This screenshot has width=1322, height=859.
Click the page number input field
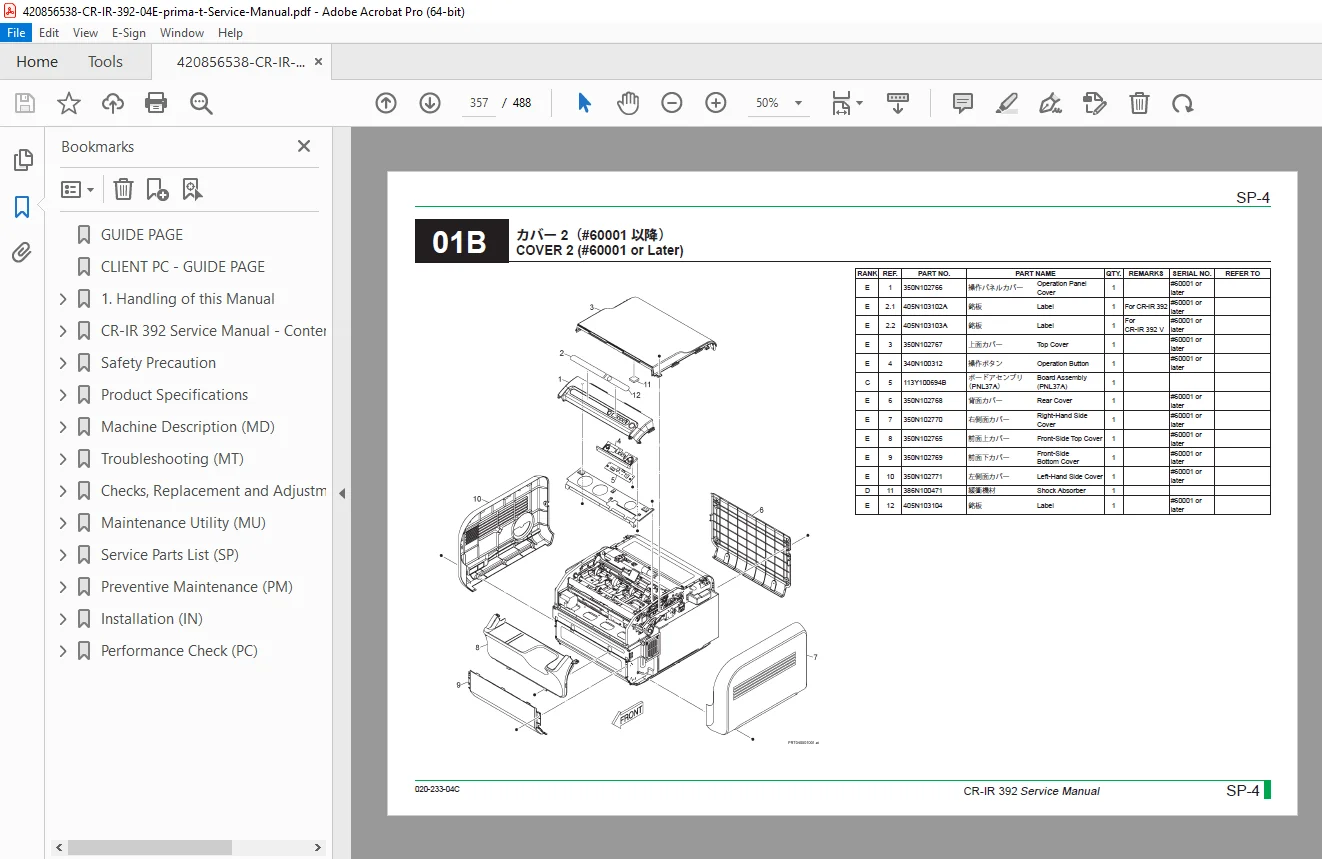478,103
